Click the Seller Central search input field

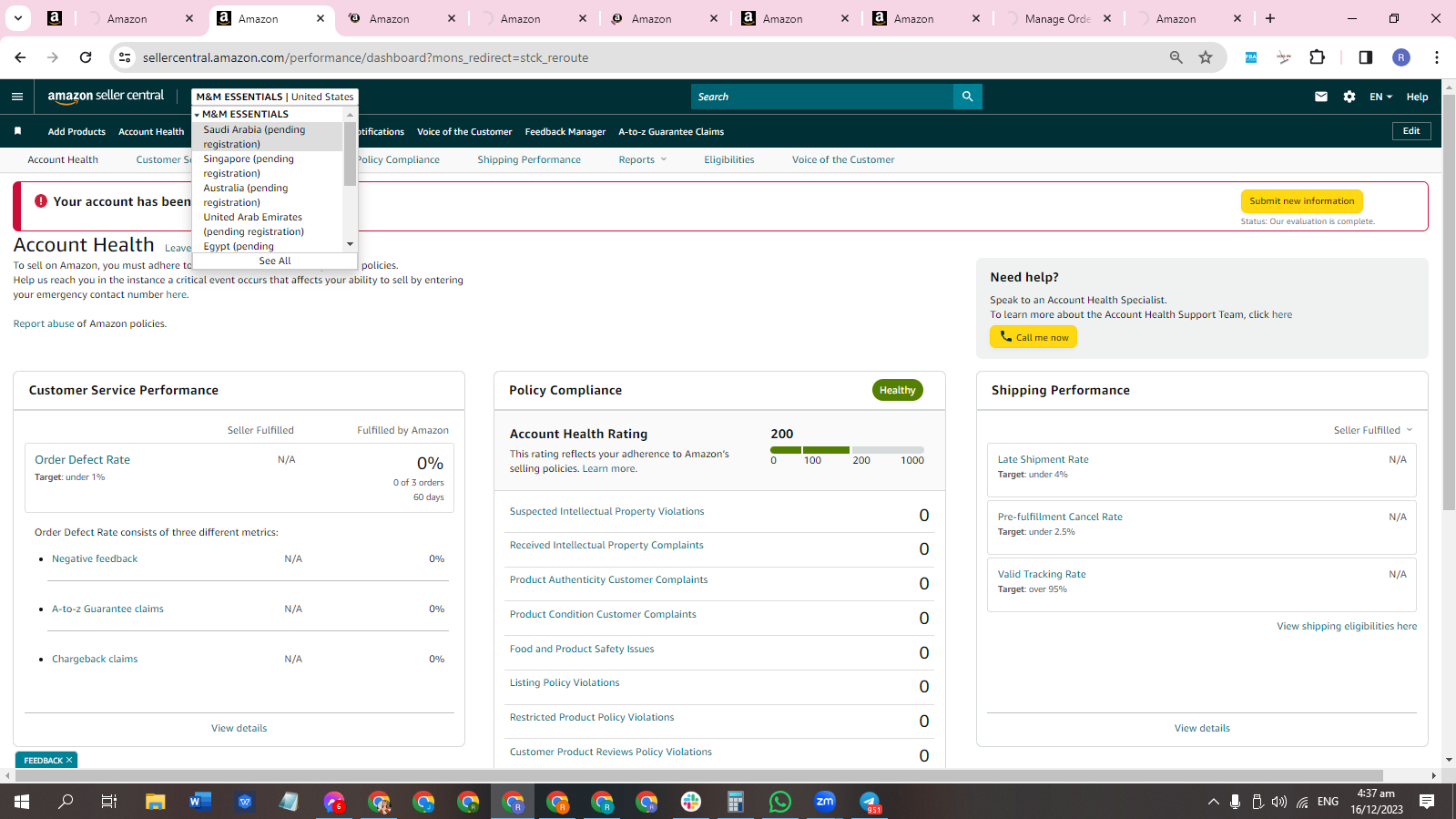pos(822,97)
